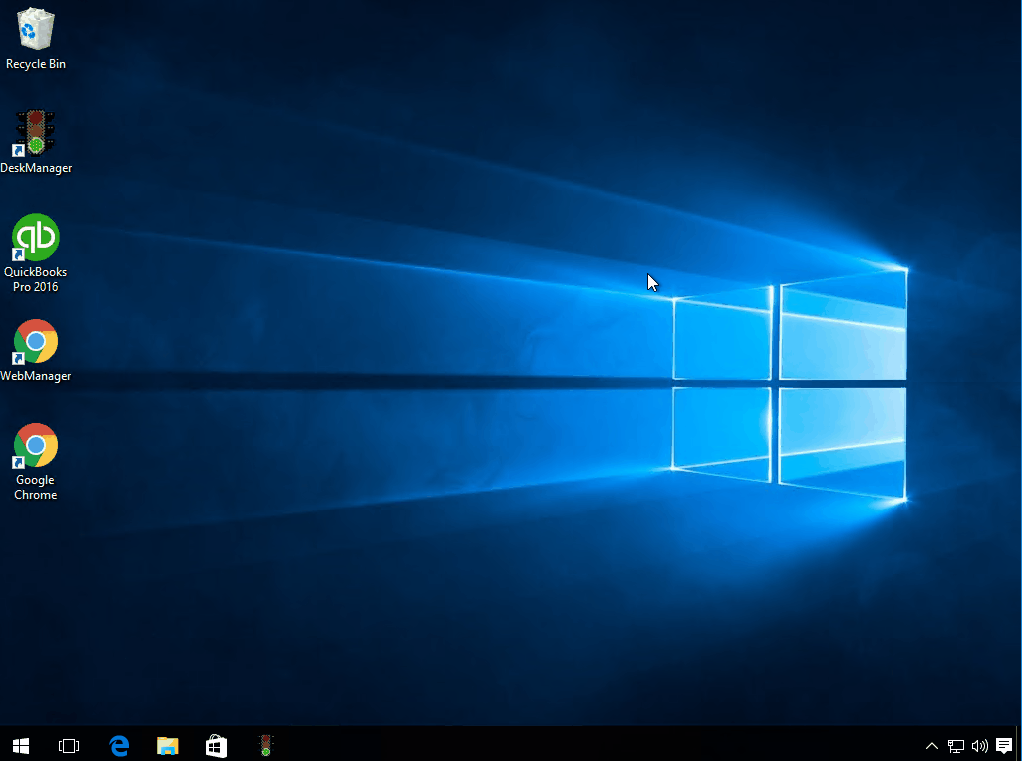The width and height of the screenshot is (1022, 761).
Task: Open File Explorer from the taskbar
Action: coord(168,745)
